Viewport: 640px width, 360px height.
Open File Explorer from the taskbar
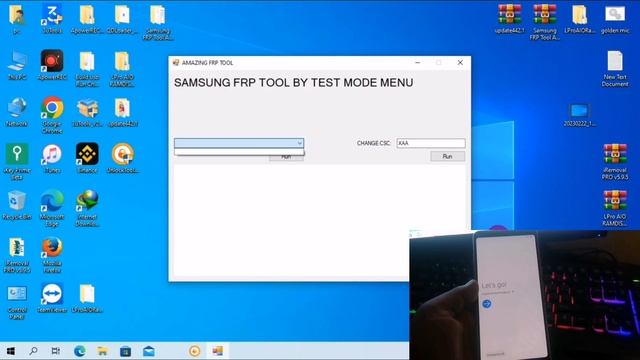point(102,351)
